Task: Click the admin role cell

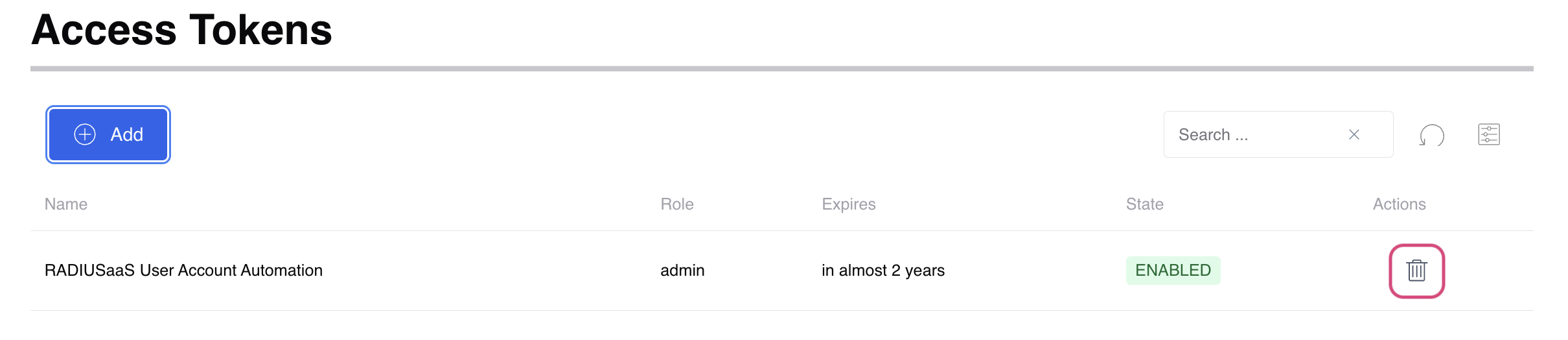Action: 682,271
